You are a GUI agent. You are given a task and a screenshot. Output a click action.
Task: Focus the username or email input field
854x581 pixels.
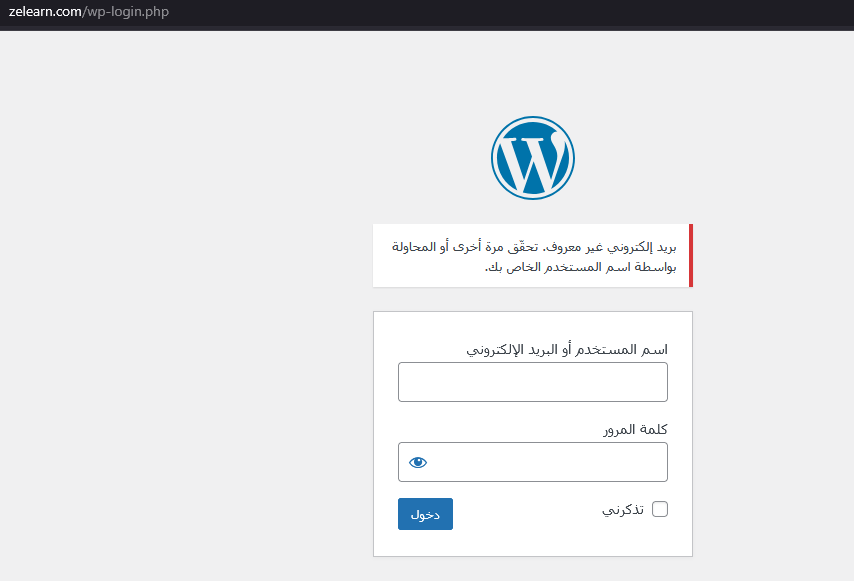coord(532,382)
